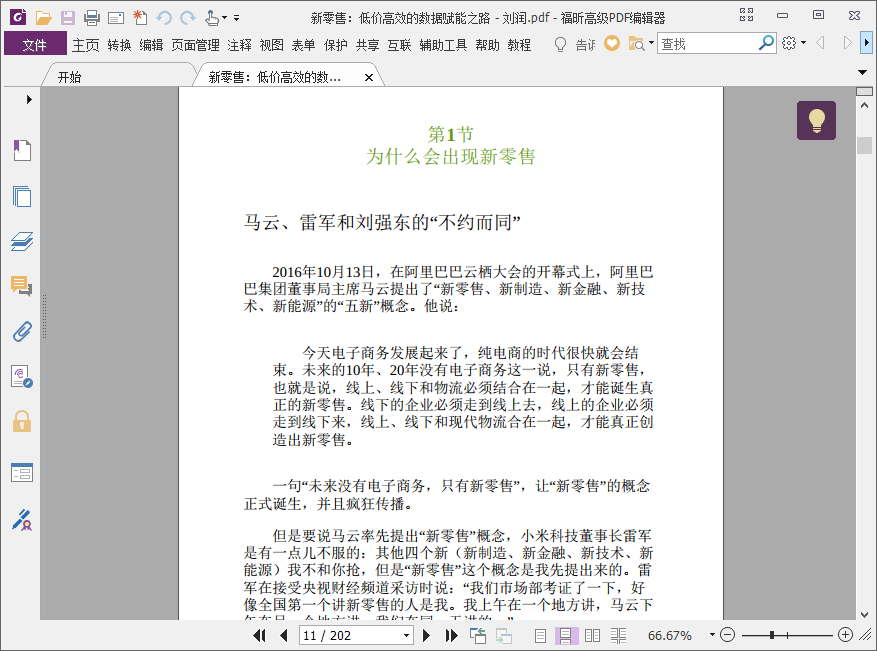Open the Security lock panel icon

[x=22, y=422]
